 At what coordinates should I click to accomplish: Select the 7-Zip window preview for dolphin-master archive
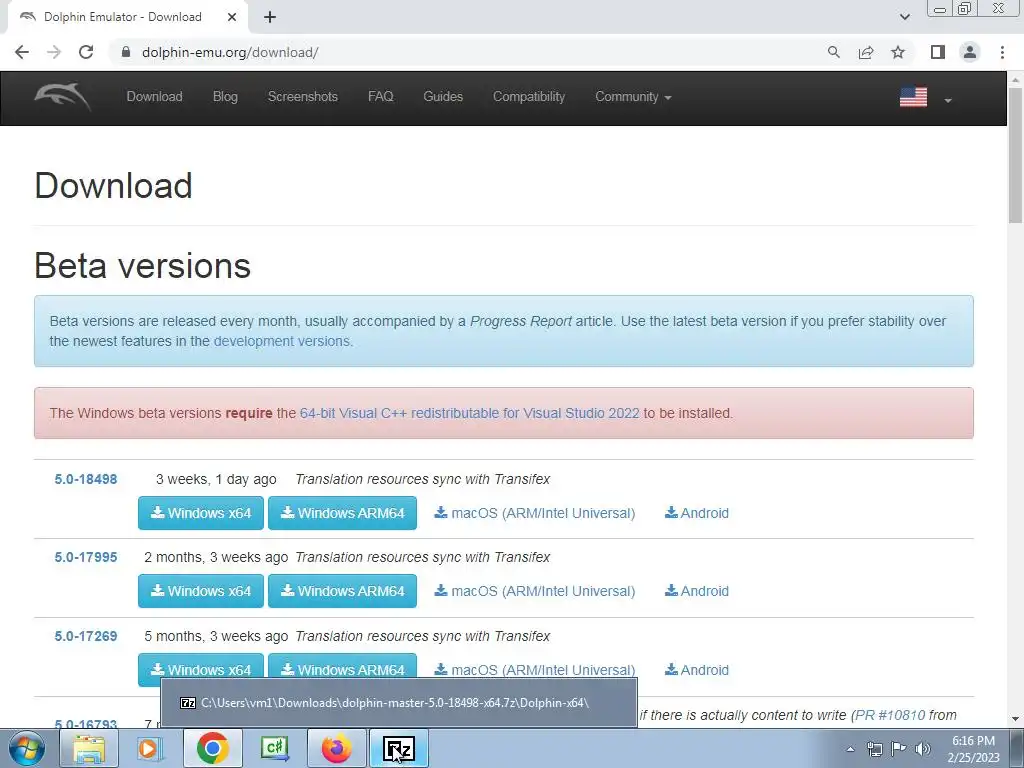pos(399,703)
